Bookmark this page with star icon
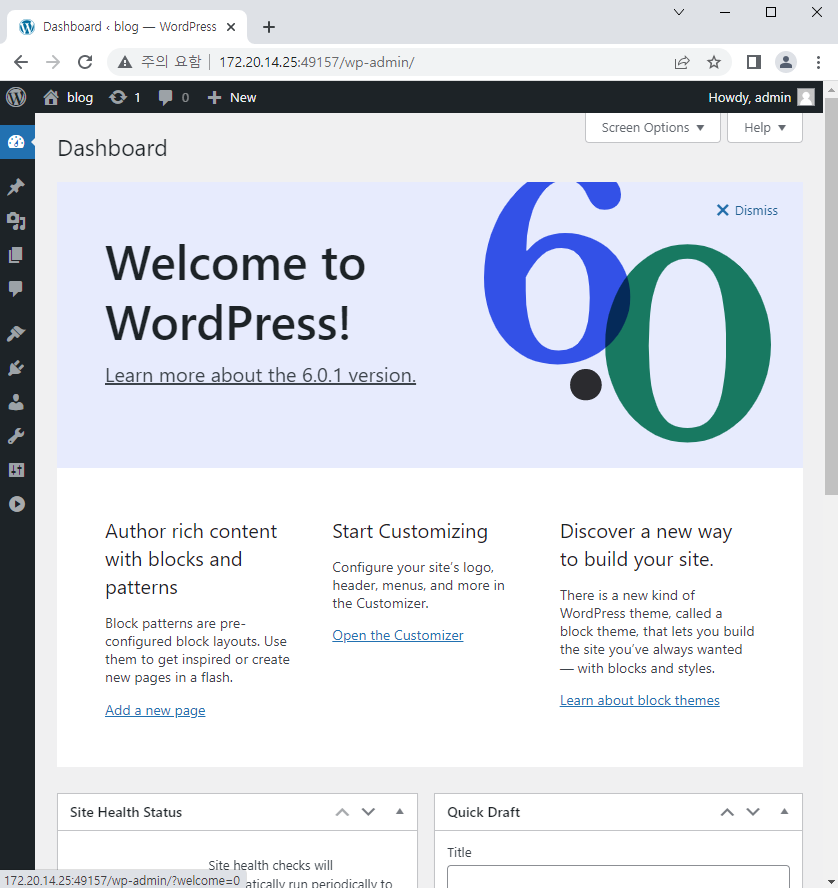 tap(714, 62)
